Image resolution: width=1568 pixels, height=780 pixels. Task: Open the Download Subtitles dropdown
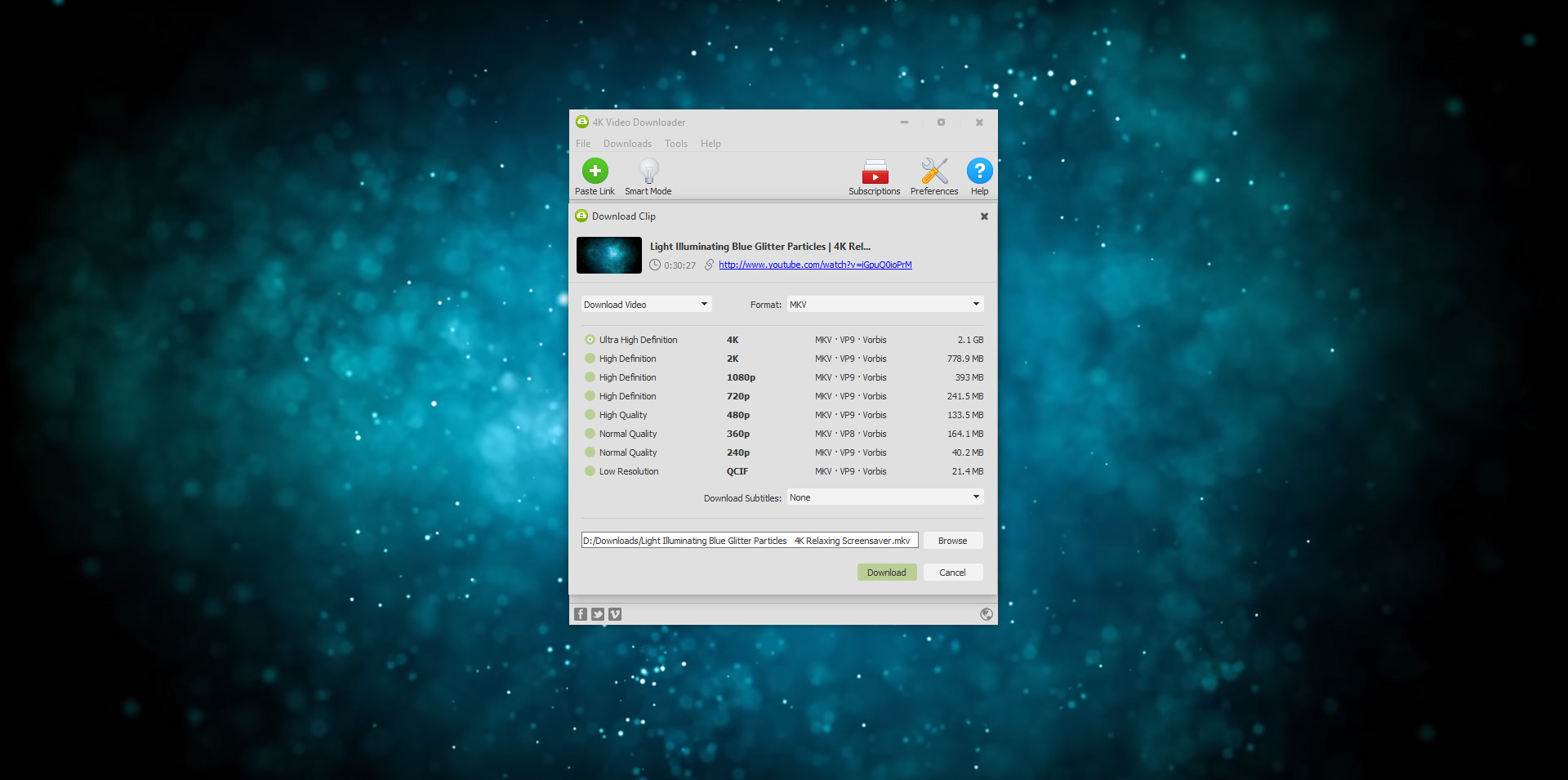[885, 497]
